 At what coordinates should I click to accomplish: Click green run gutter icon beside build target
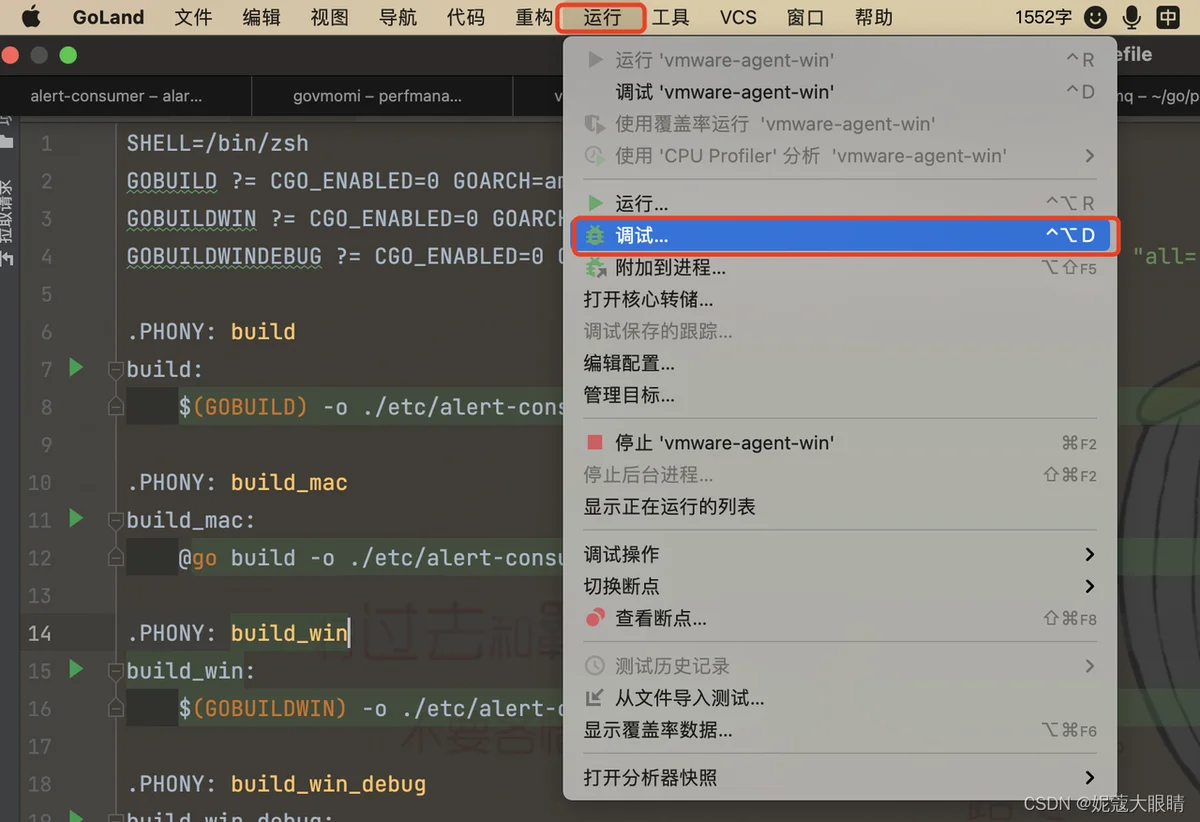coord(76,368)
